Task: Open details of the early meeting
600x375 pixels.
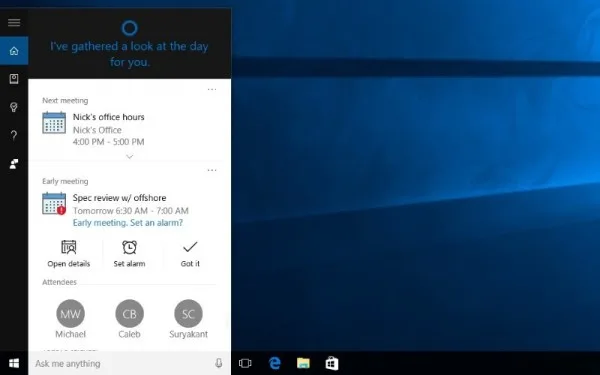Action: [x=69, y=254]
